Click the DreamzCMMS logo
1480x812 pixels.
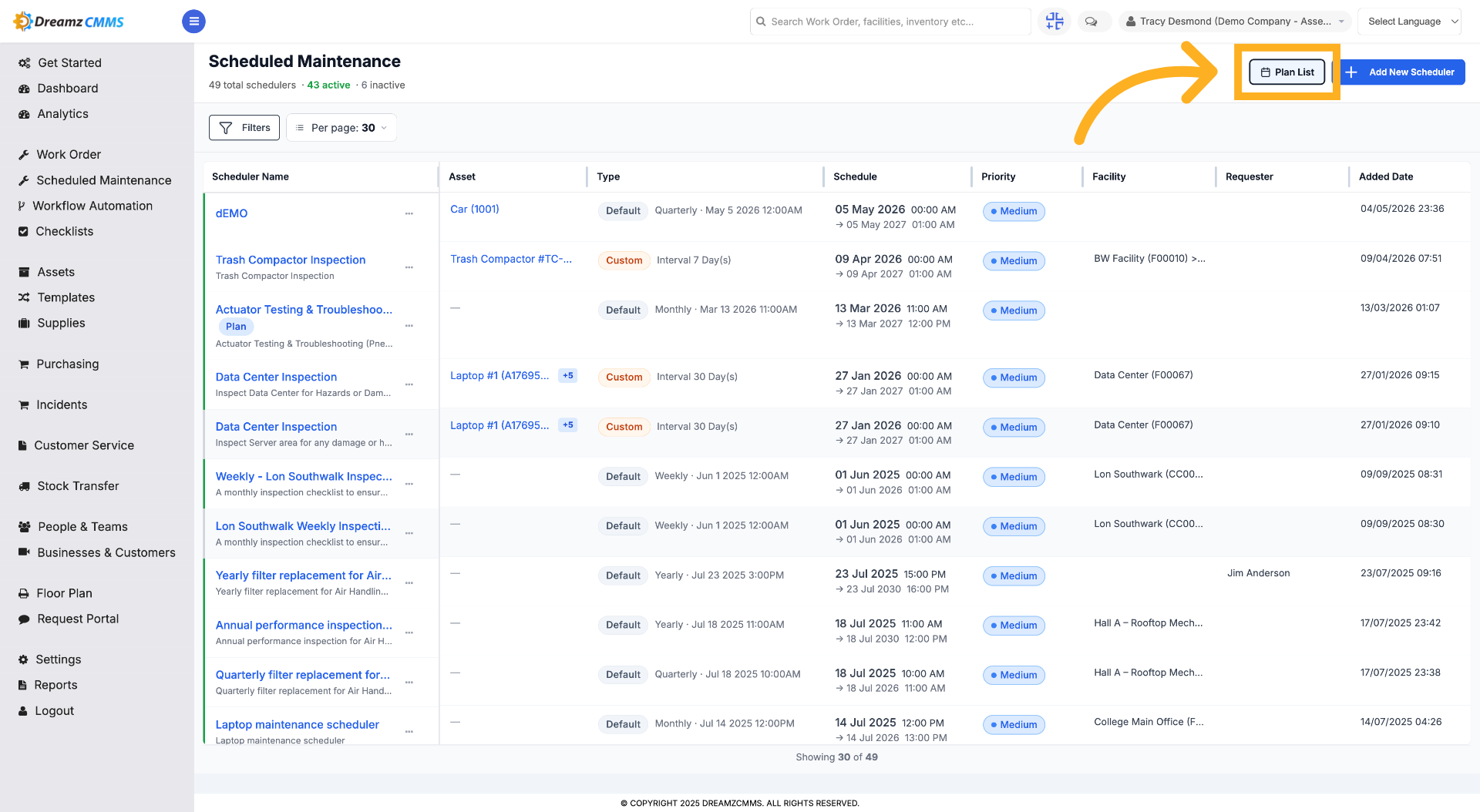[69, 22]
